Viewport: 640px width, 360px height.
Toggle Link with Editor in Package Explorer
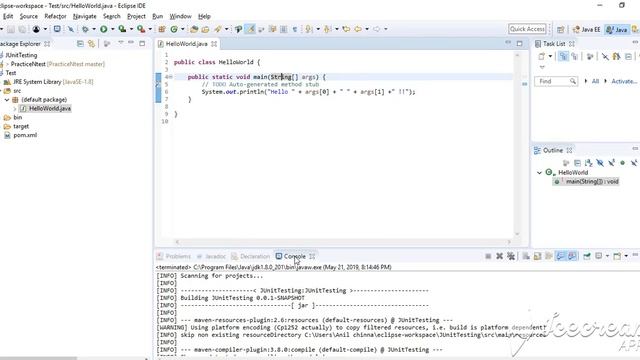[x=91, y=44]
